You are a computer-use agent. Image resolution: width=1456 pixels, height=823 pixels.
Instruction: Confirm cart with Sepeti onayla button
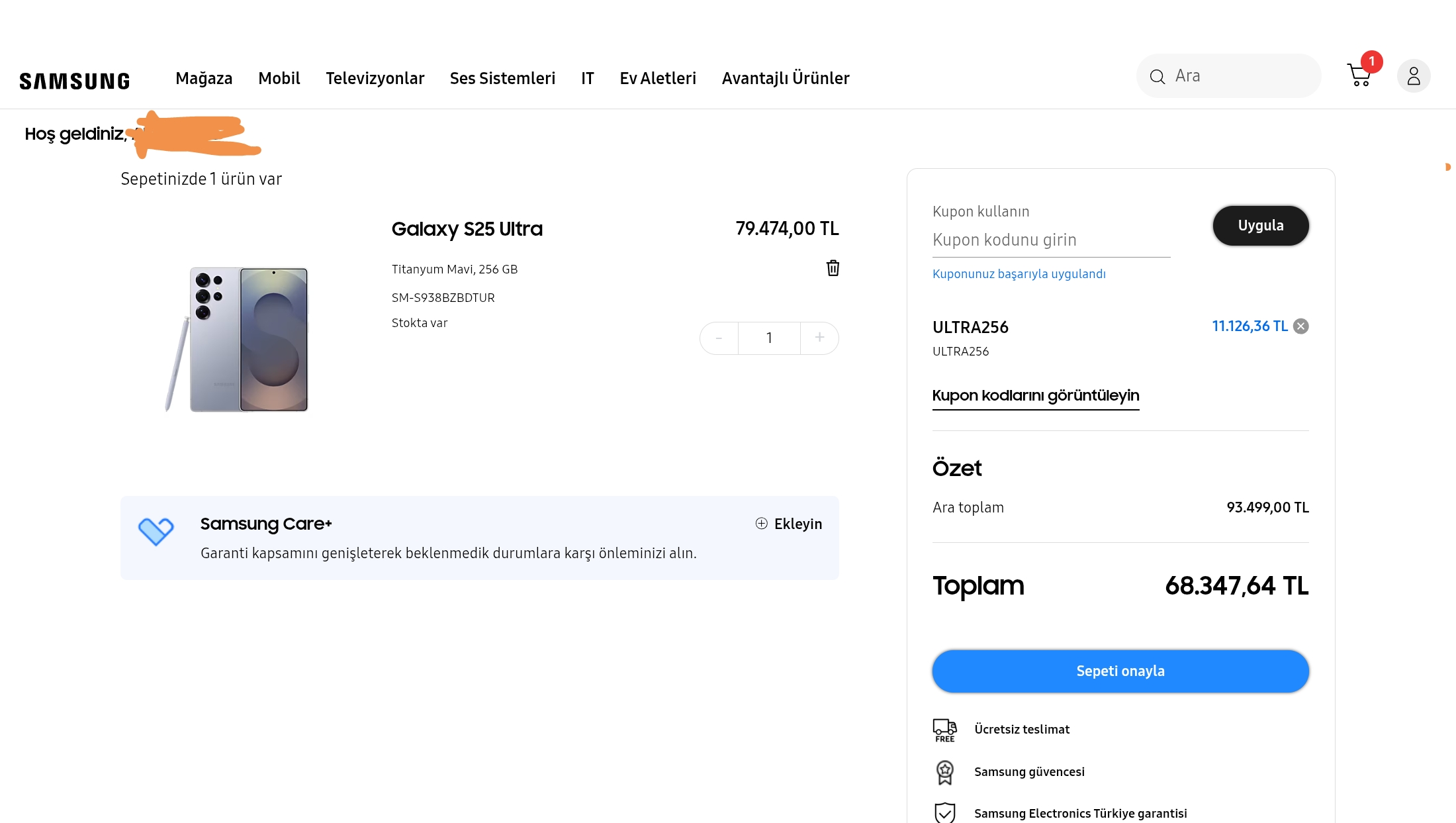point(1120,671)
